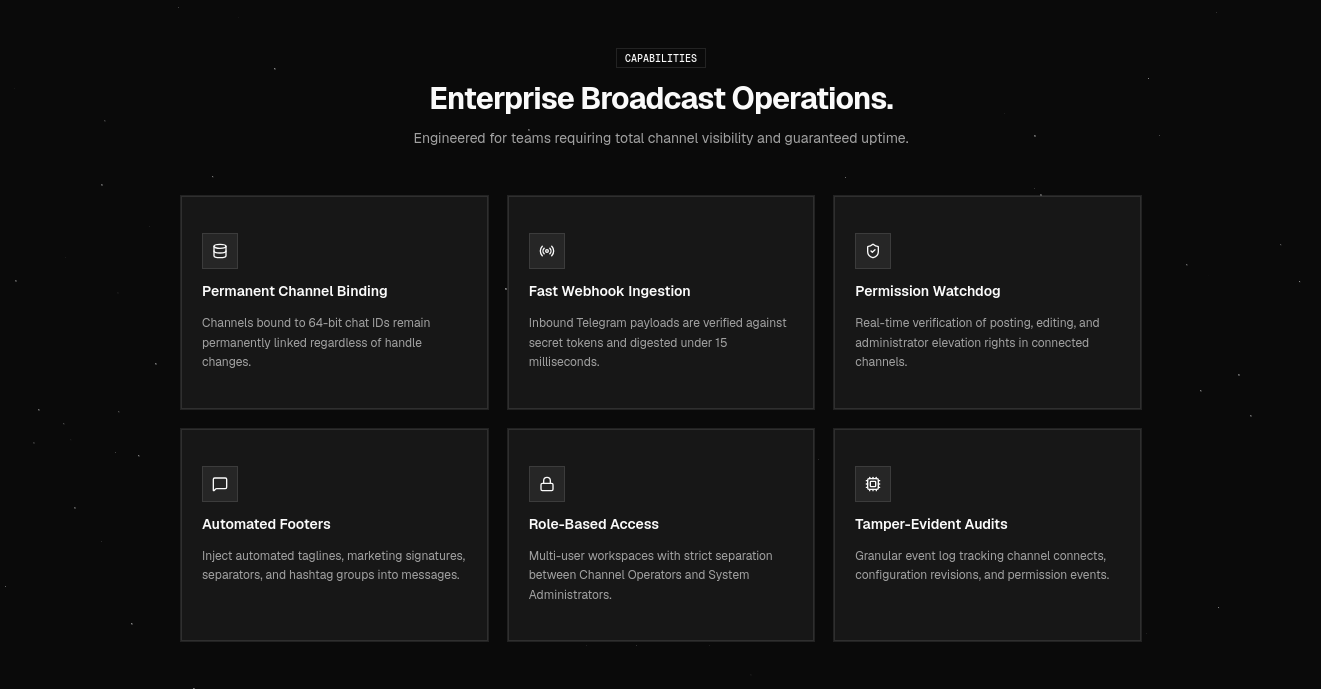Click the message bubble icon above Automated Footers
The image size is (1321, 689).
(220, 484)
